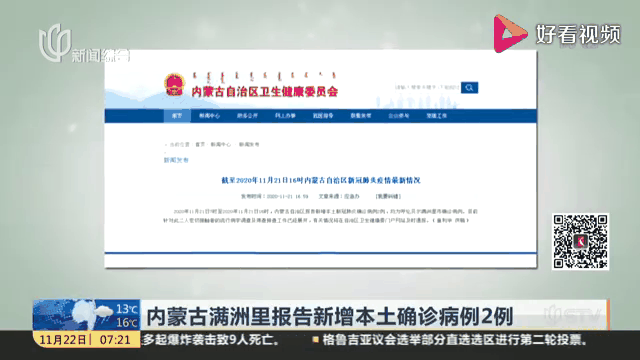Click the national emblem logo
Screen dimensions: 640x360
point(174,84)
